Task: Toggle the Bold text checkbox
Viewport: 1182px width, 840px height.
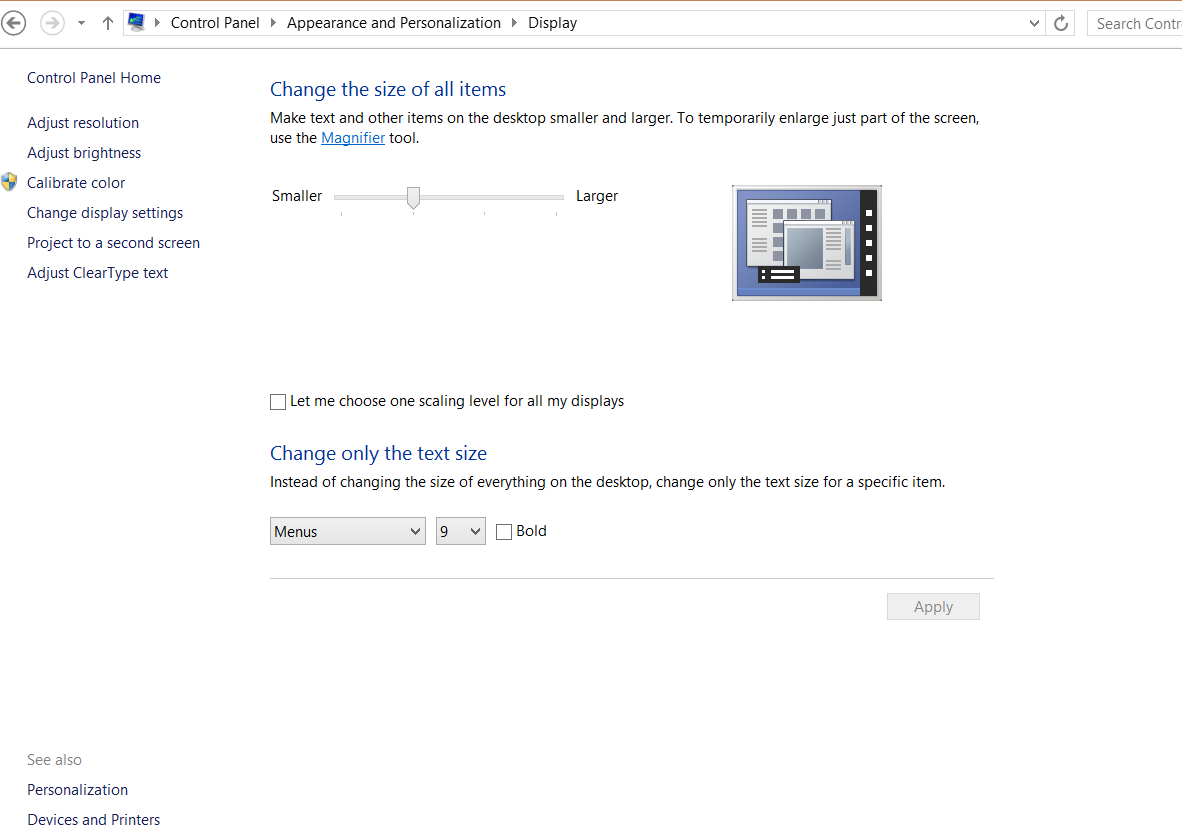Action: click(x=504, y=532)
